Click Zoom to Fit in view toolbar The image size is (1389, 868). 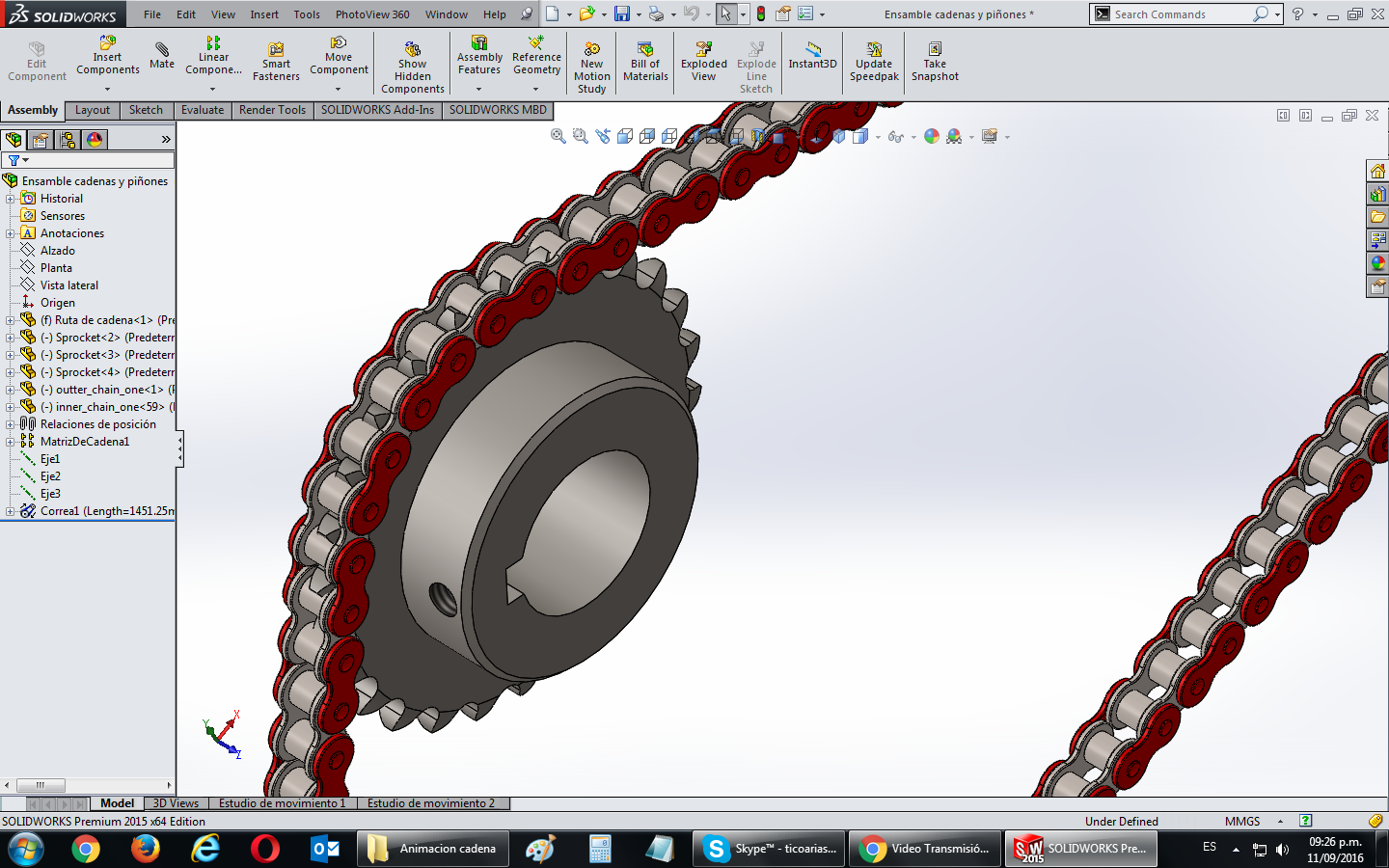click(558, 137)
